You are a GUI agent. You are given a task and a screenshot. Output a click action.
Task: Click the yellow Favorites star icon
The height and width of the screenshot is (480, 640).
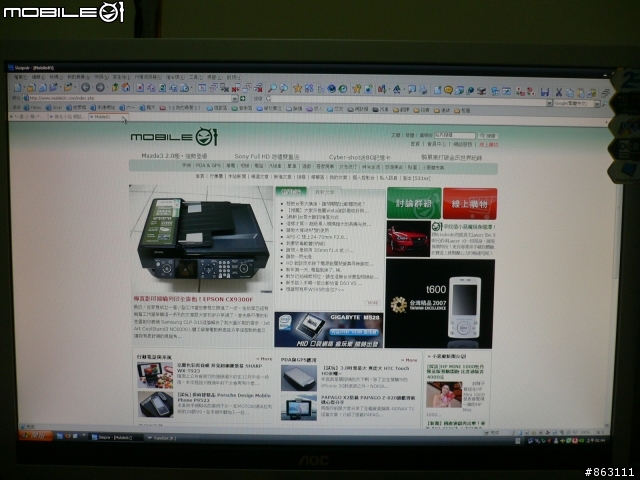[x=298, y=88]
